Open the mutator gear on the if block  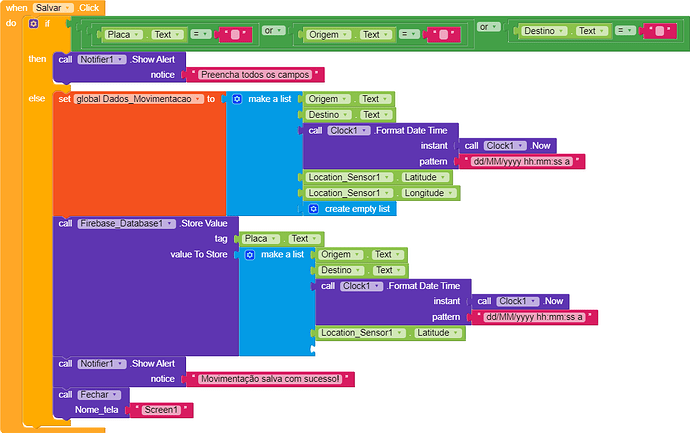pos(33,24)
